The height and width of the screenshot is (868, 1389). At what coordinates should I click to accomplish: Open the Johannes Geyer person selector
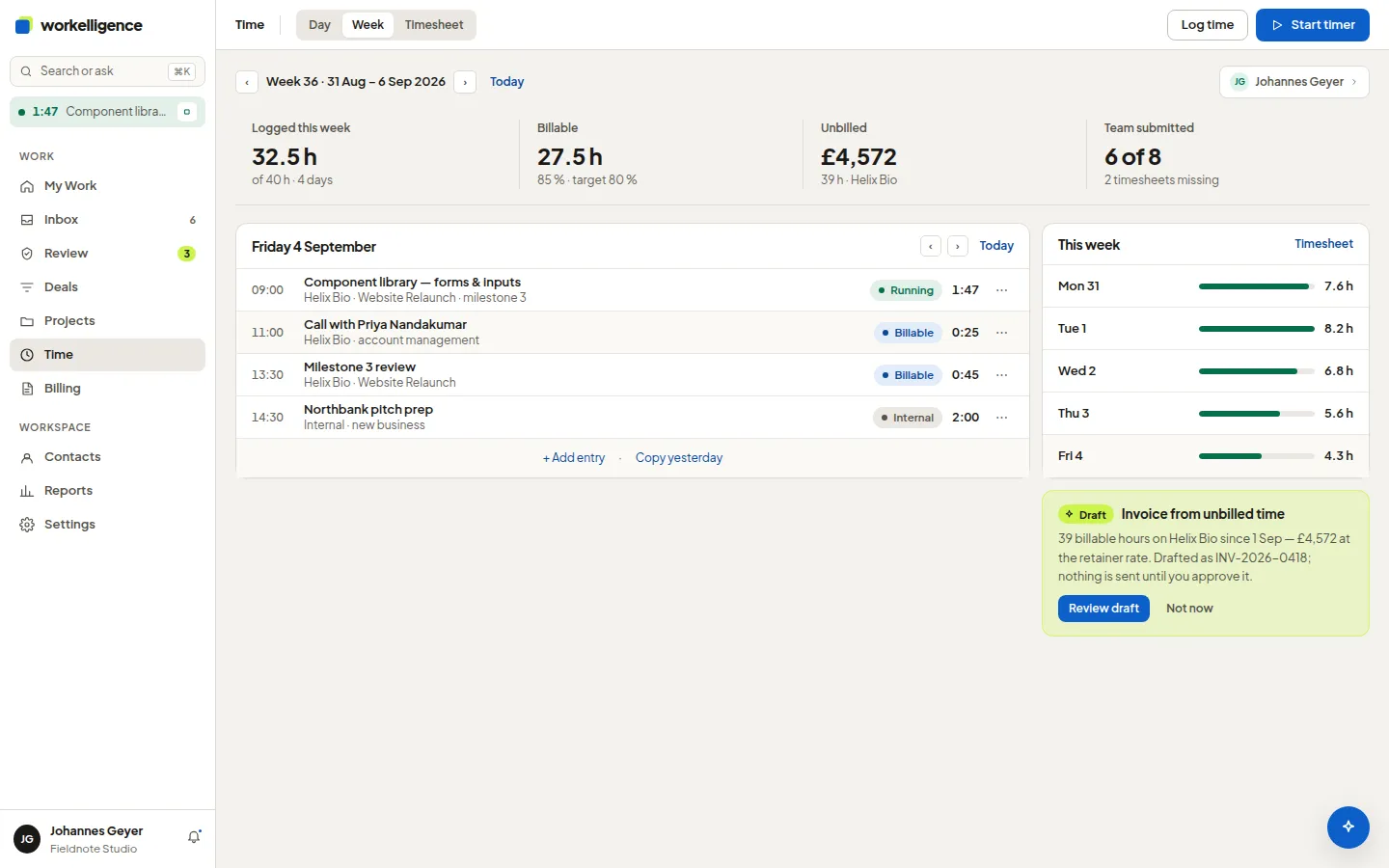pyautogui.click(x=1294, y=82)
